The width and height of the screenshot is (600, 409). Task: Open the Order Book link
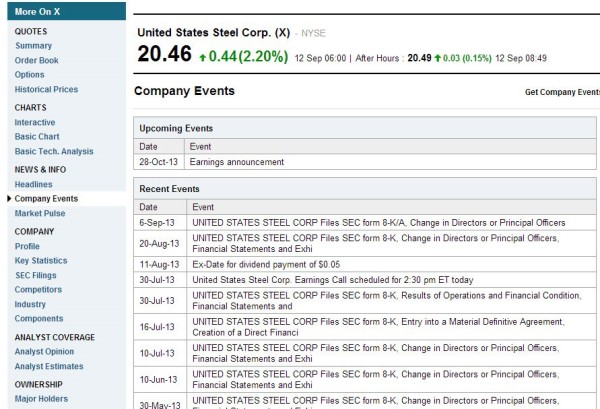(x=36, y=60)
